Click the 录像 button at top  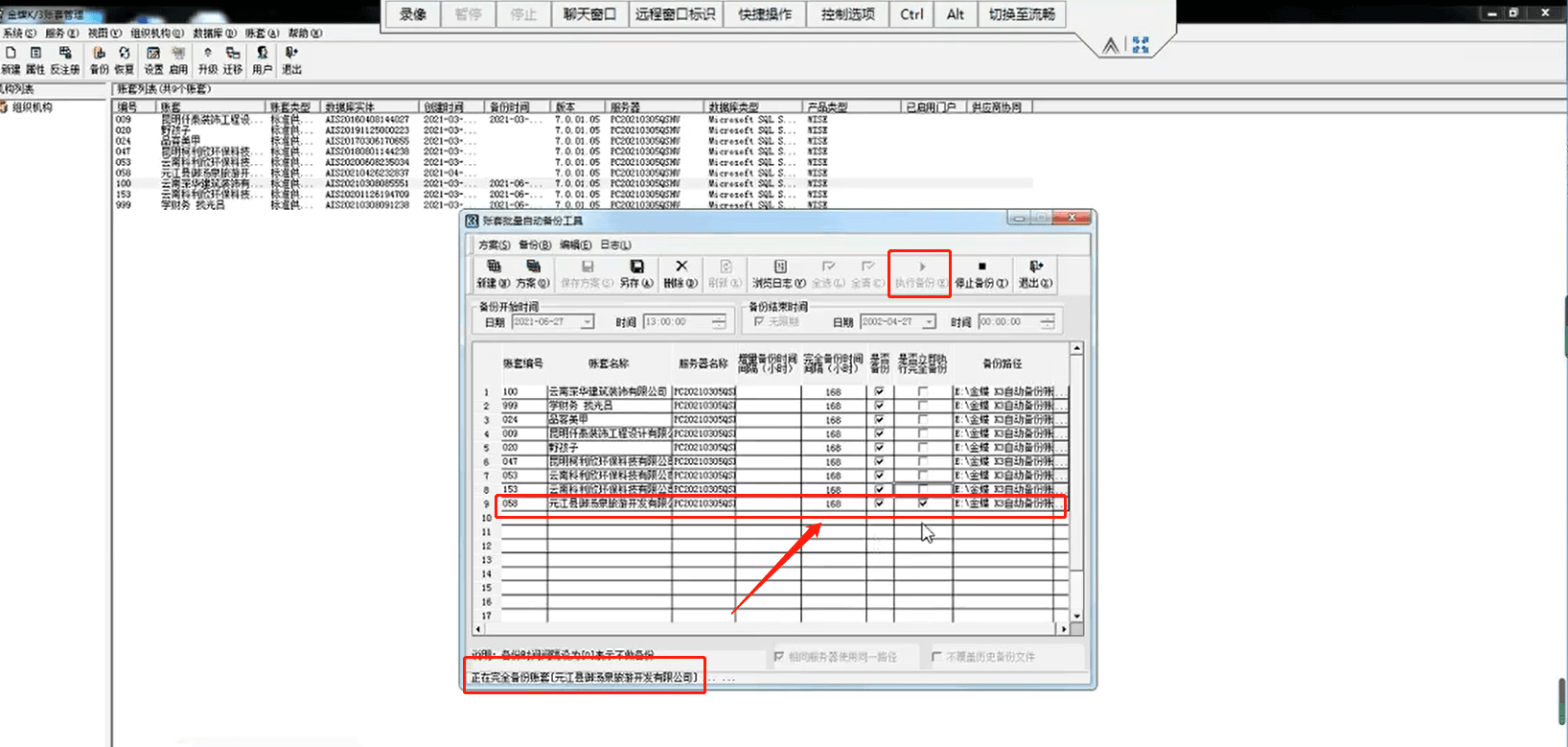(x=413, y=14)
